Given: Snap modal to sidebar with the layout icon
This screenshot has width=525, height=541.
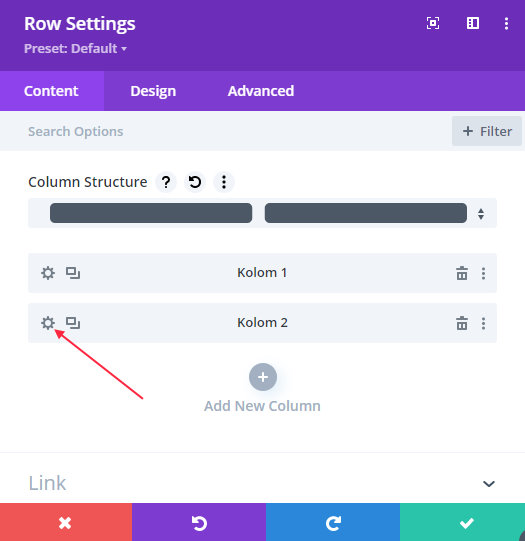Looking at the screenshot, I should (473, 23).
